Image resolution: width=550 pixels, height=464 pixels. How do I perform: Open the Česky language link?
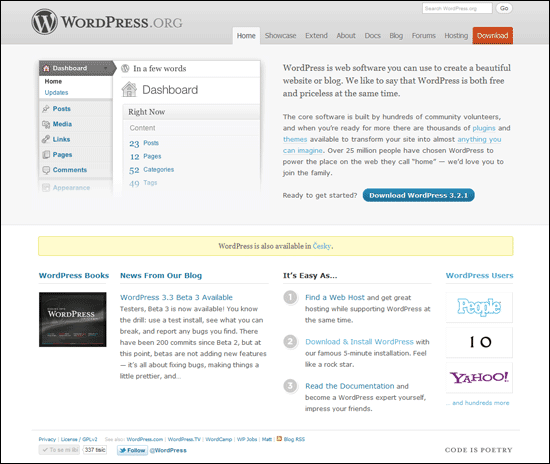click(x=322, y=246)
